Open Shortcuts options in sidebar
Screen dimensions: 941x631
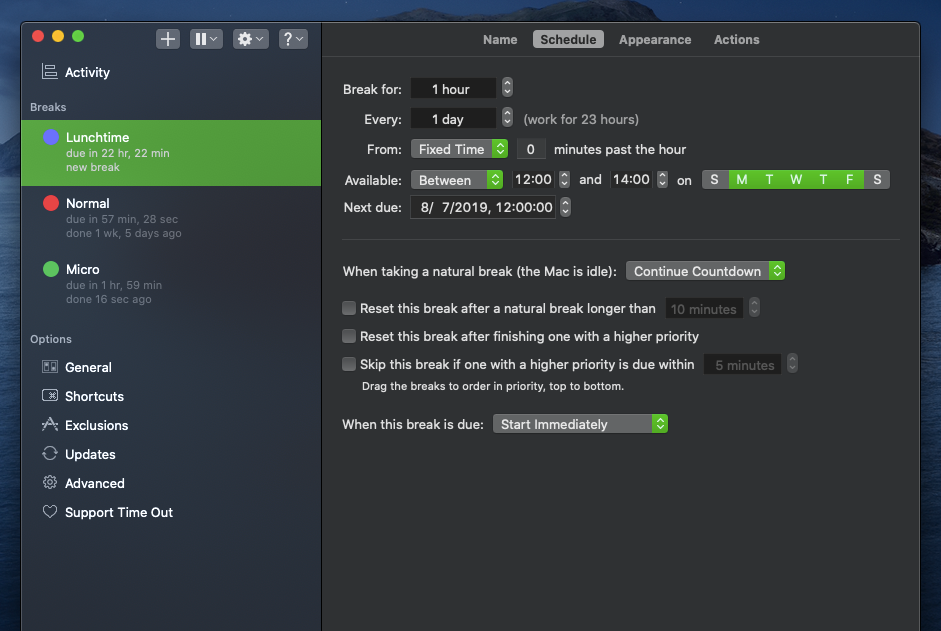point(94,396)
